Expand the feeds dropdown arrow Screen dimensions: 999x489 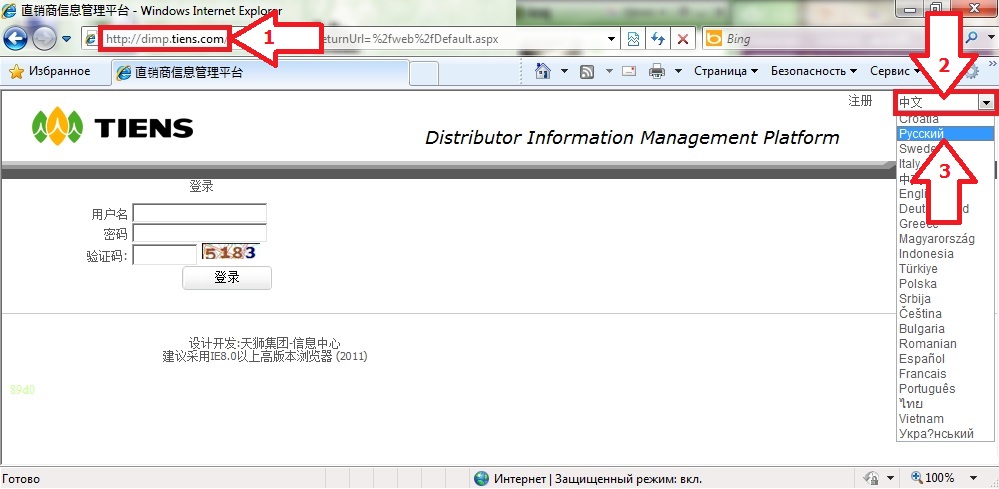pyautogui.click(x=609, y=71)
